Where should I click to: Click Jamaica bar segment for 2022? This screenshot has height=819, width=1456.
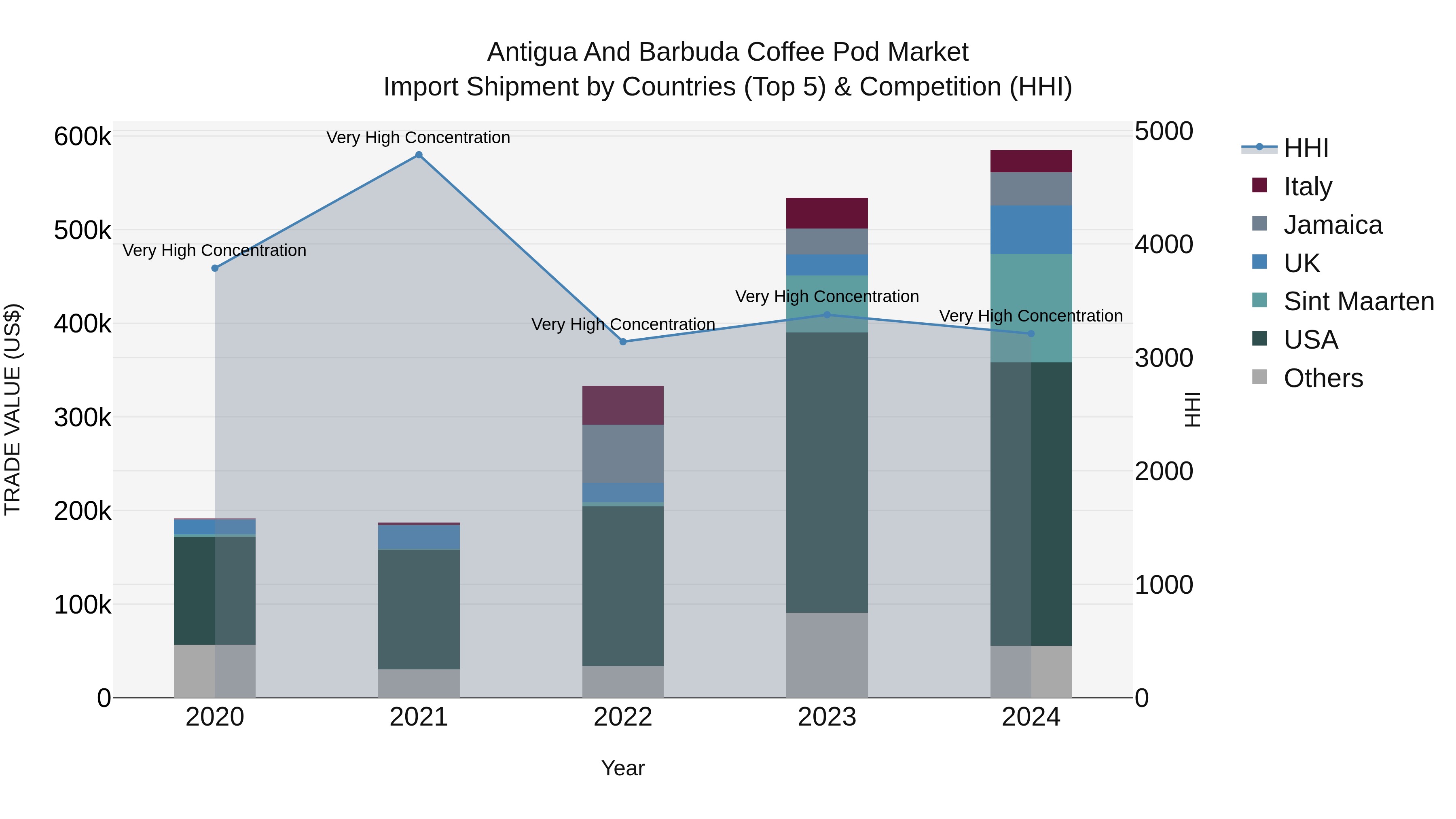pos(623,454)
